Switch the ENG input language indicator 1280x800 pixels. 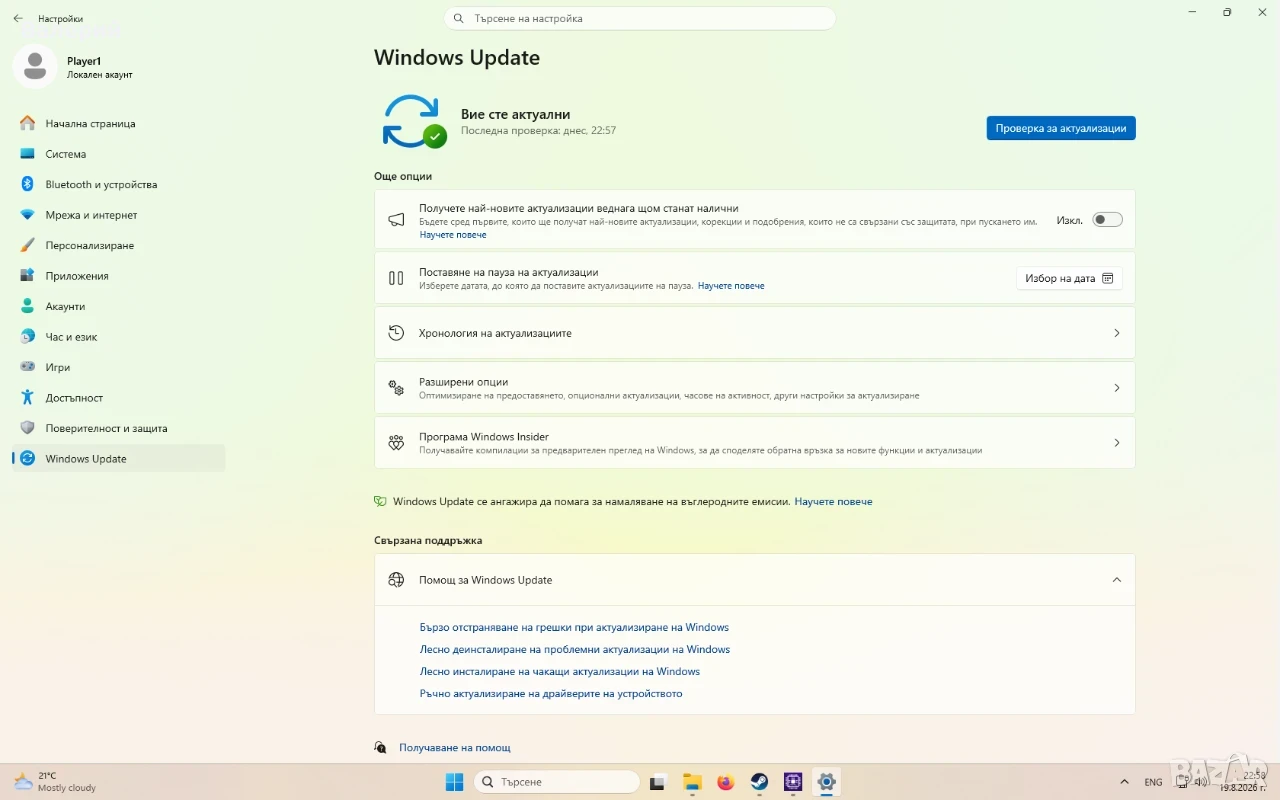click(1153, 782)
